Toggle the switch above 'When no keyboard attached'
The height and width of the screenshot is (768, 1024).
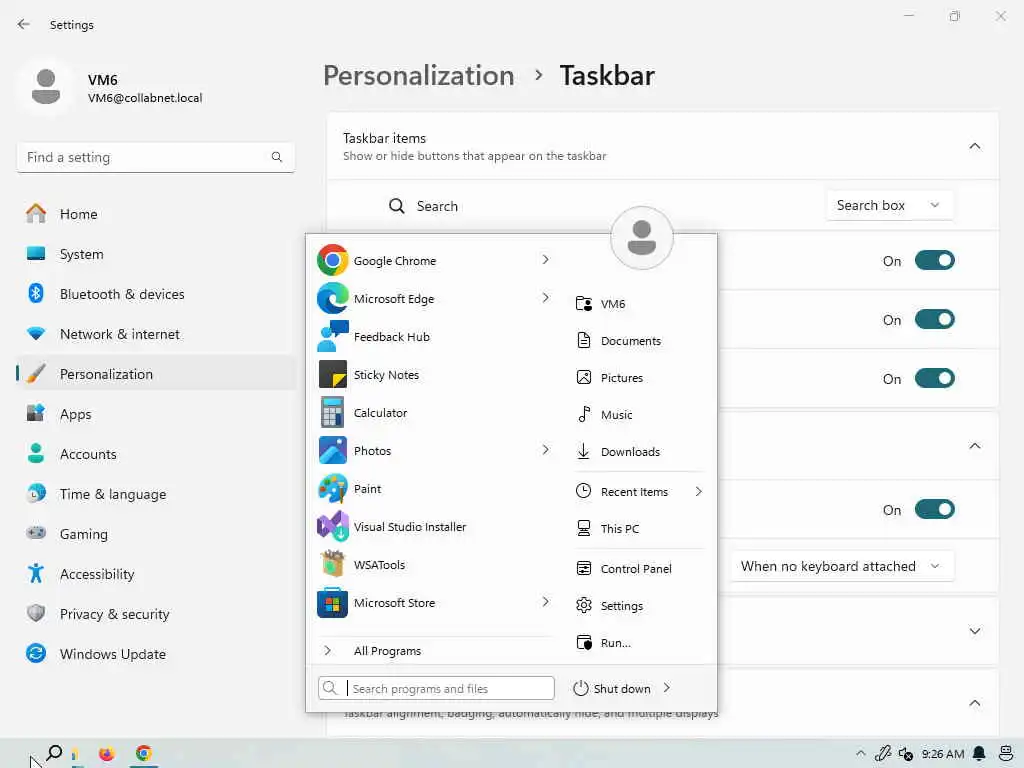[935, 509]
